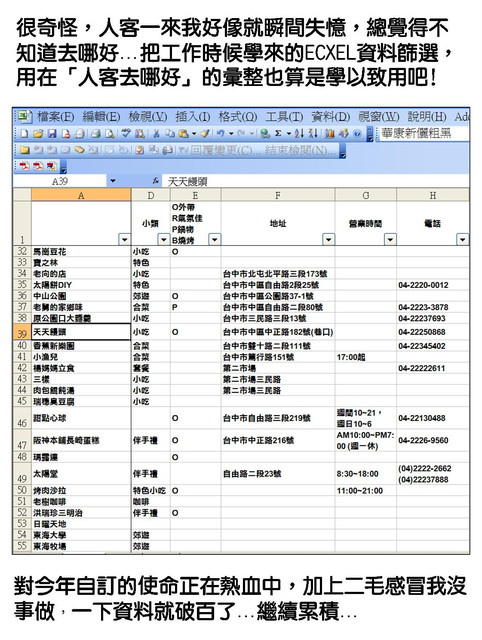Select row 46 header
This screenshot has height=640, width=482.
(x=22, y=418)
